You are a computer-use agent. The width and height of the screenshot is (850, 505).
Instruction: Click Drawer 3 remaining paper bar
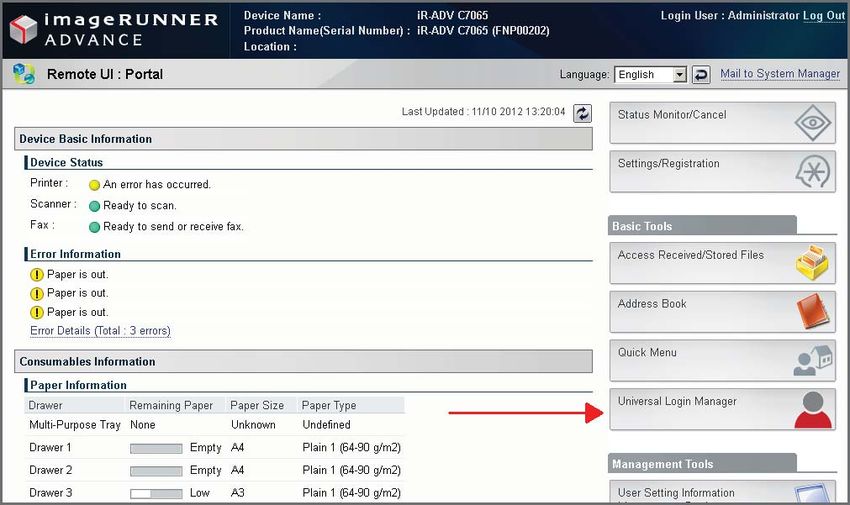tap(156, 494)
